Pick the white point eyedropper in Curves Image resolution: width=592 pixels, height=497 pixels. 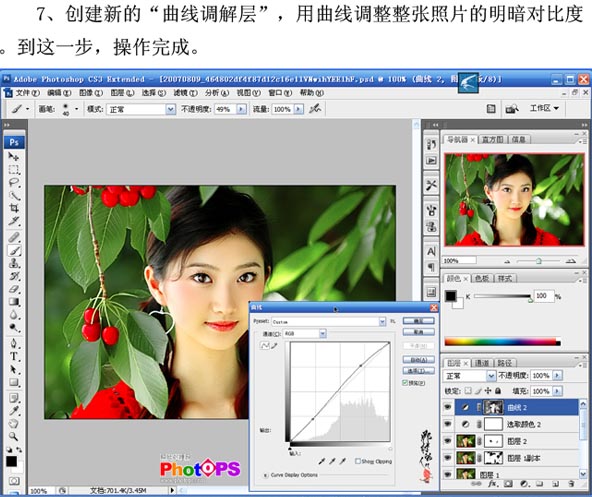[343, 461]
